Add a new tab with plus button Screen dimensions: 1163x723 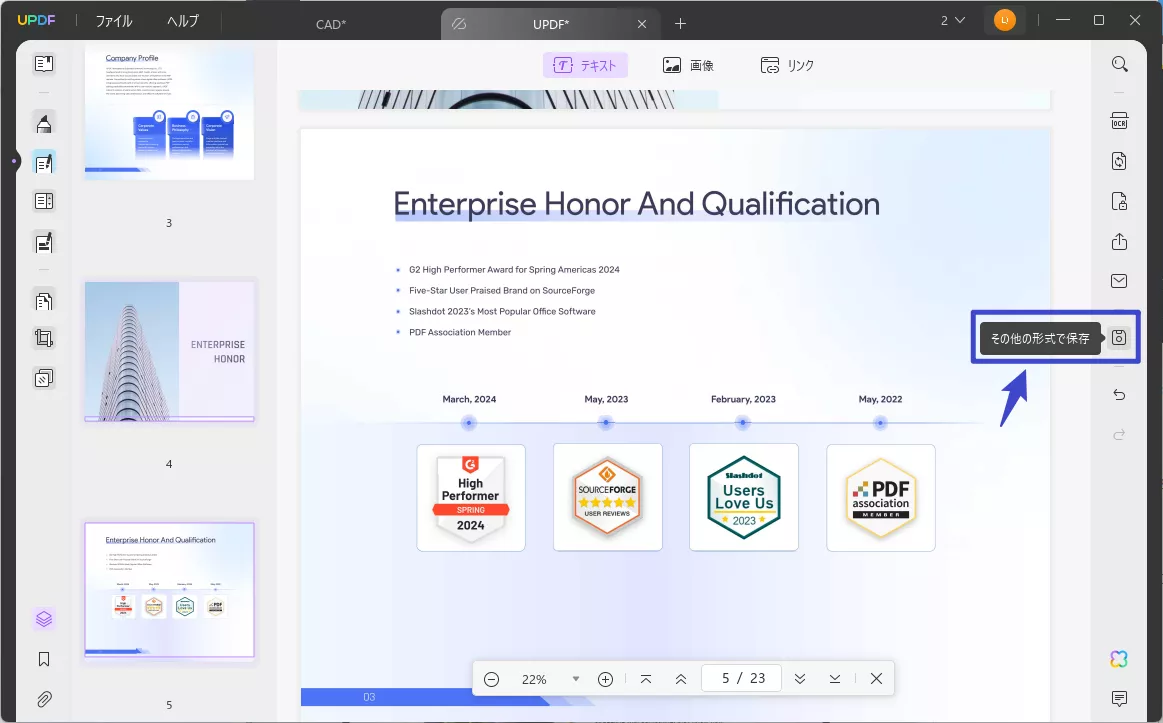[680, 24]
